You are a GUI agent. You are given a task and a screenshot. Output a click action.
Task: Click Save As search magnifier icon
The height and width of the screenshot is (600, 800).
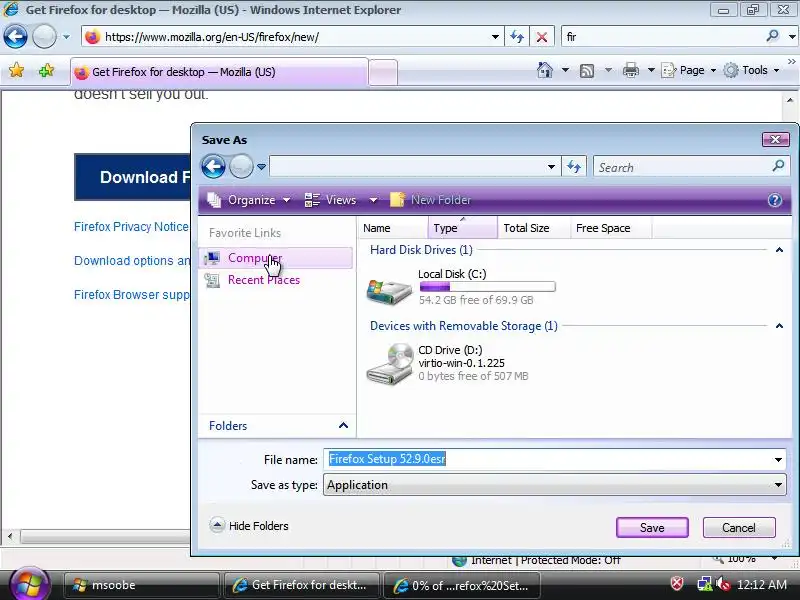coord(778,166)
